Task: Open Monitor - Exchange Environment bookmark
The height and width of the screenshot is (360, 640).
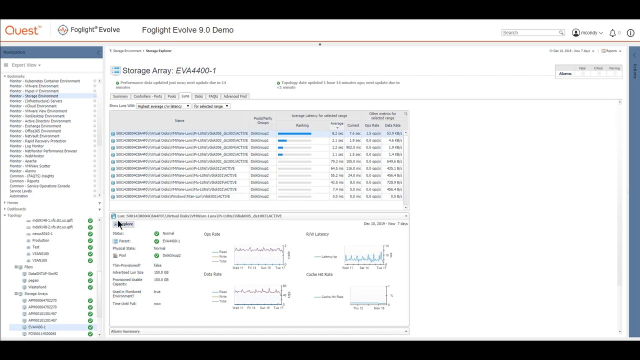Action: (x=35, y=126)
